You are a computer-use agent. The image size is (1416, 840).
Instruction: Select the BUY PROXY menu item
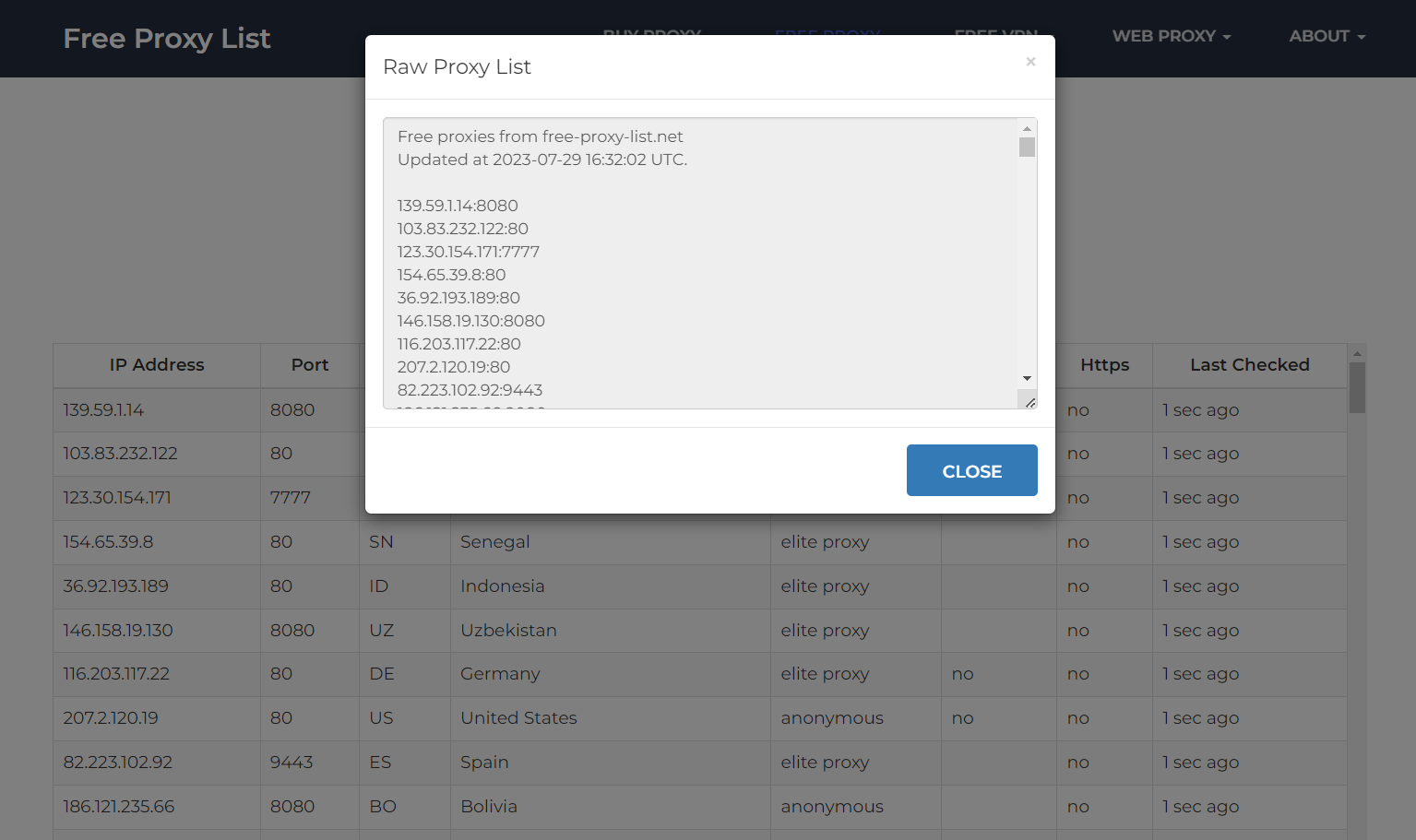tap(652, 36)
